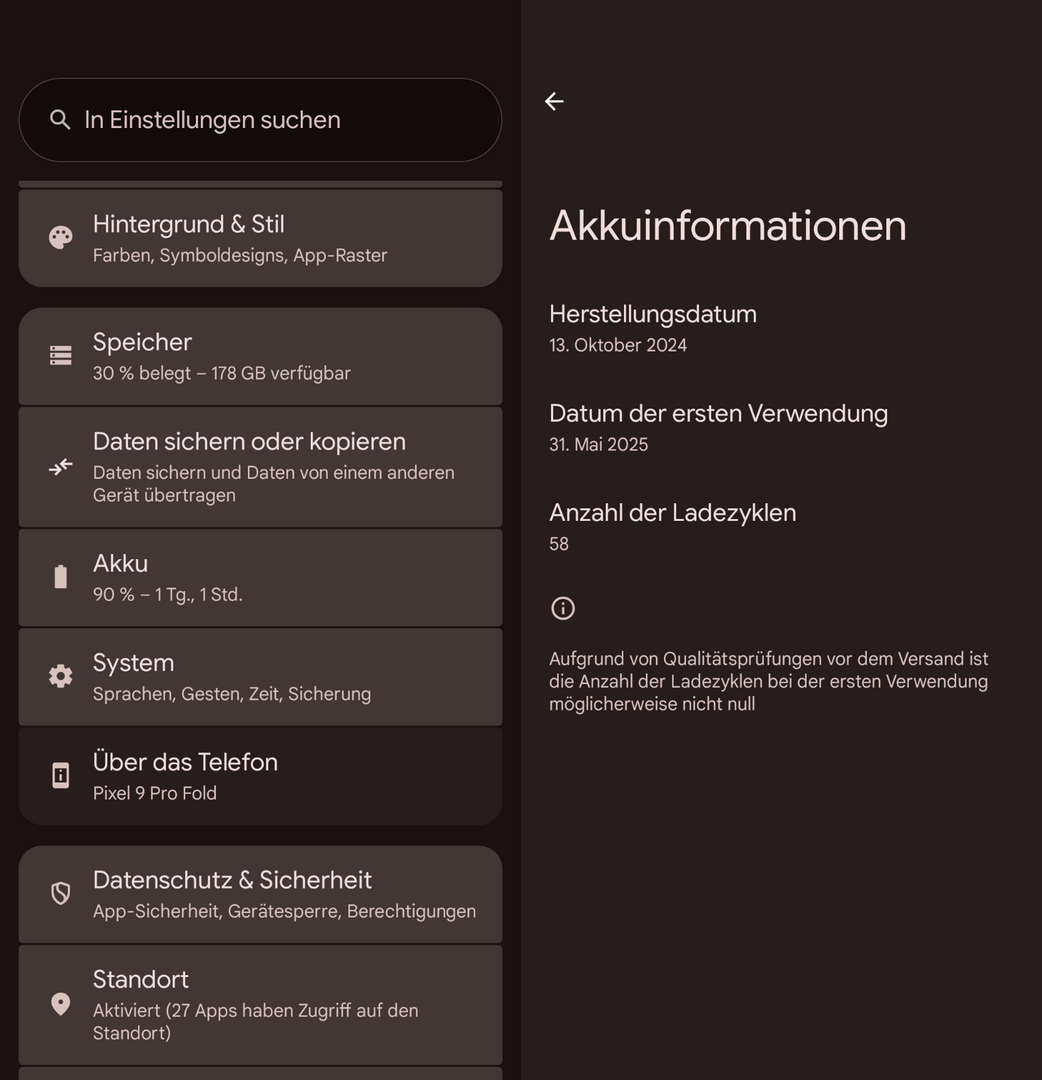Open Datenschutz & Sicherheit settings
The image size is (1042, 1080).
[260, 894]
